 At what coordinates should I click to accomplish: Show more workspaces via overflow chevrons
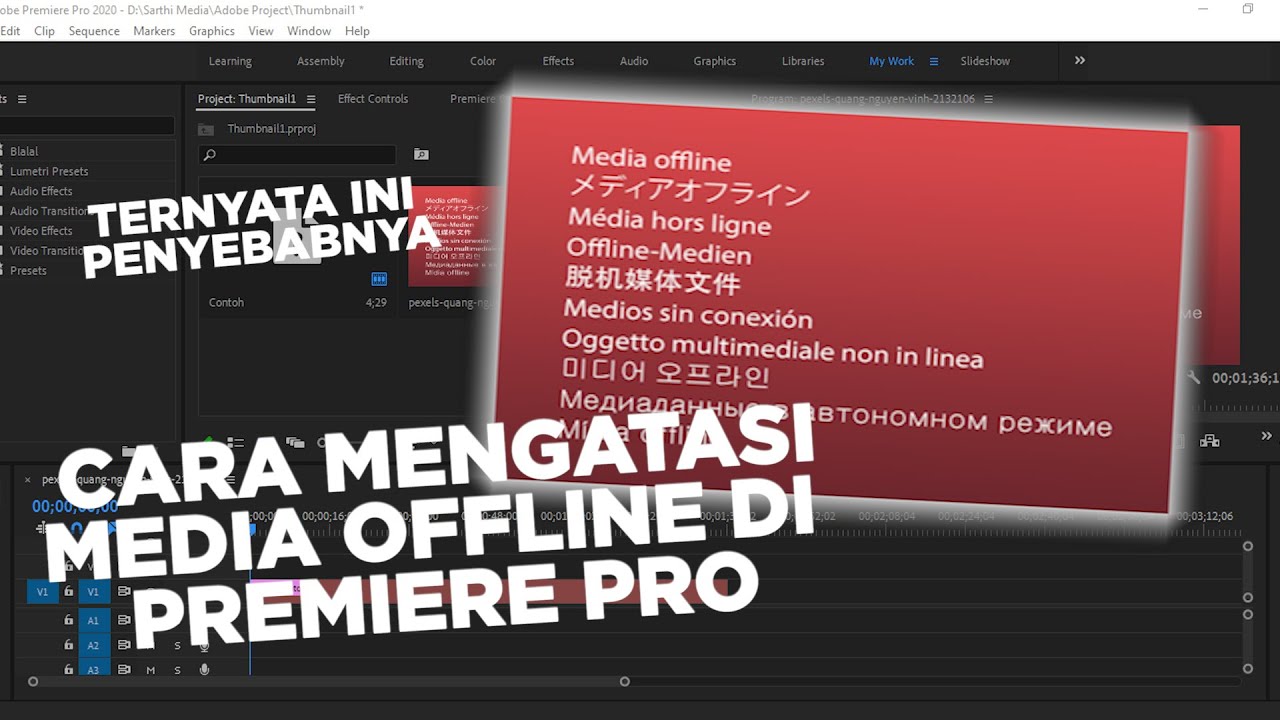click(1080, 60)
